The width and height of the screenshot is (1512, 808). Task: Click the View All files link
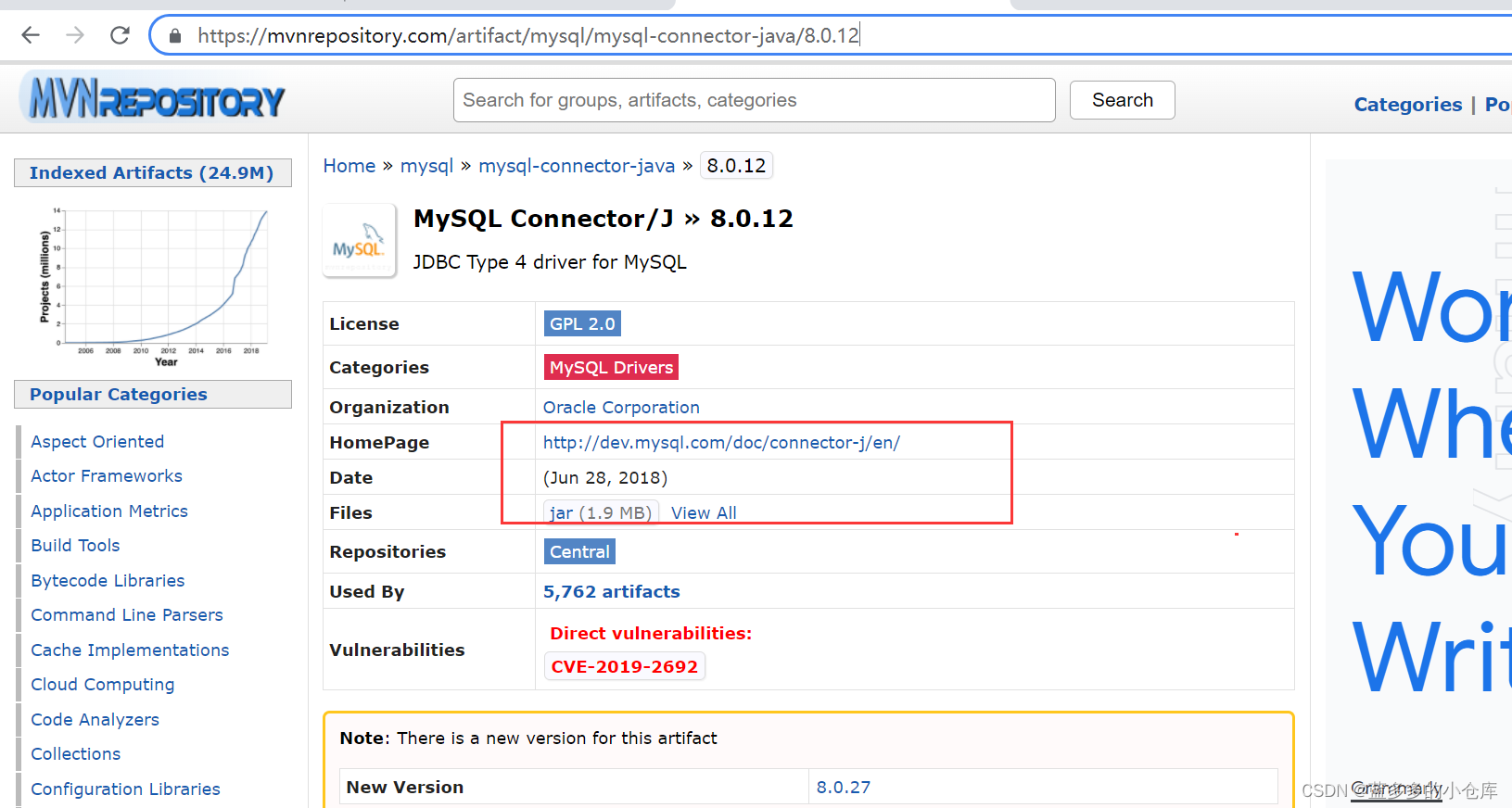pos(704,512)
